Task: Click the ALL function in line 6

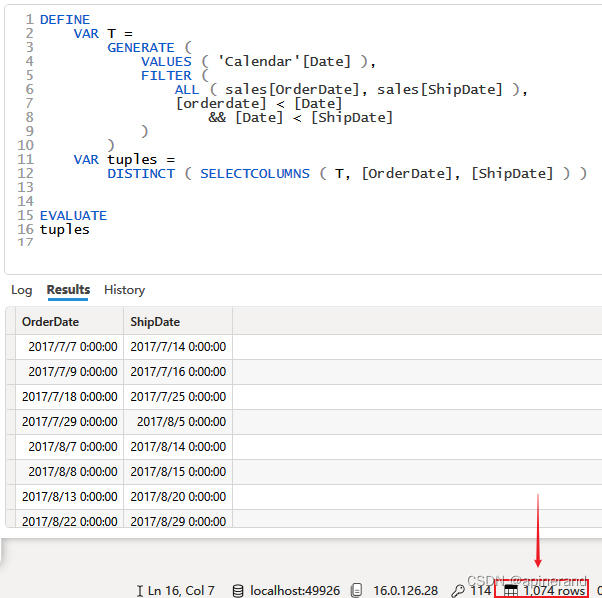Action: 187,89
